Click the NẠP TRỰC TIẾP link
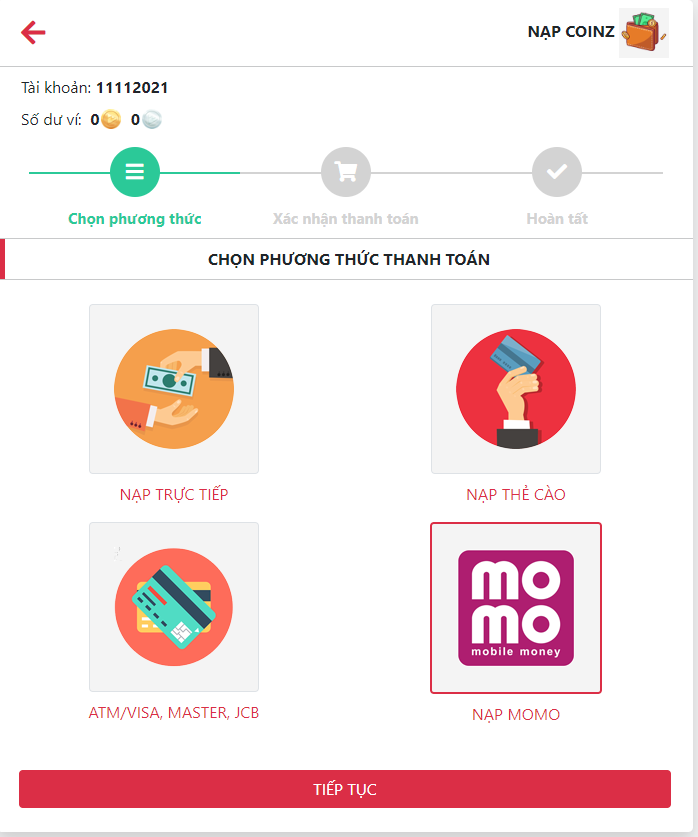698x837 pixels. coord(174,495)
